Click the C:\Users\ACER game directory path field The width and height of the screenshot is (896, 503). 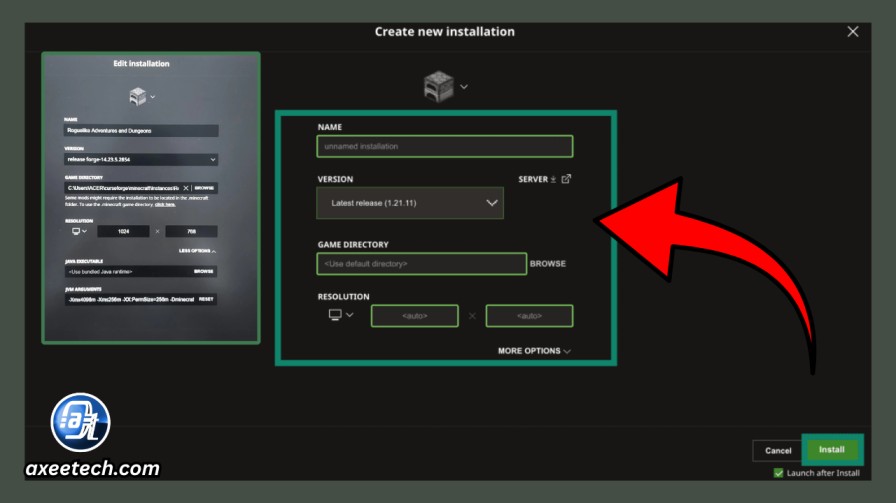pyautogui.click(x=123, y=188)
